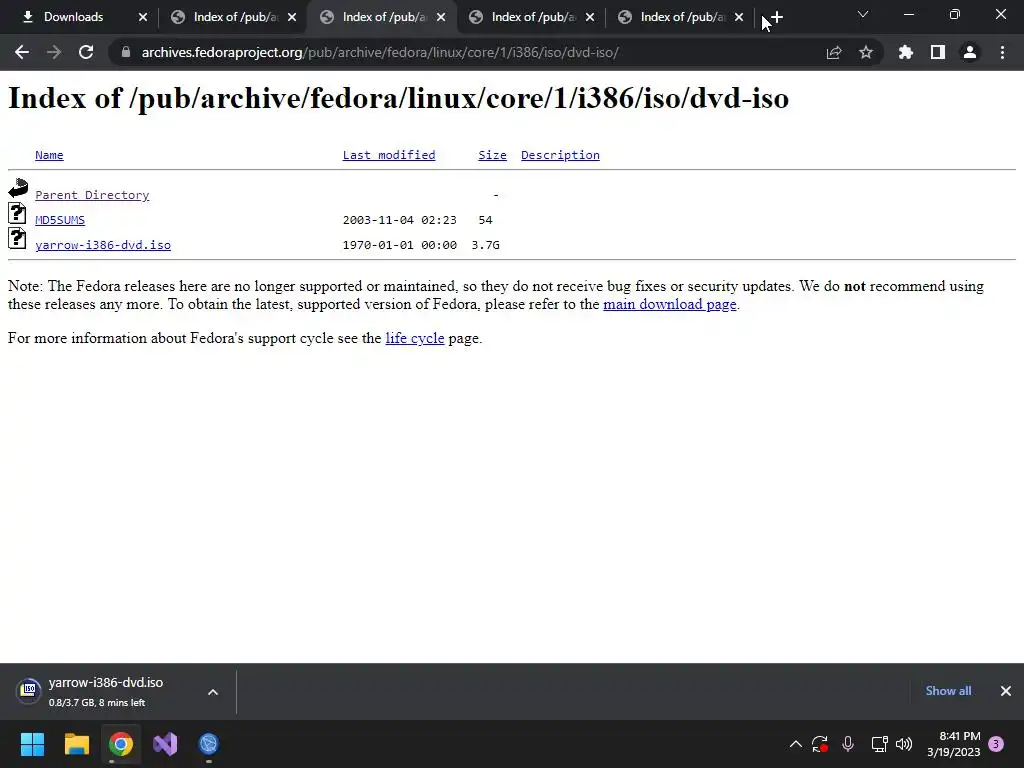Share this page via share icon

834,52
